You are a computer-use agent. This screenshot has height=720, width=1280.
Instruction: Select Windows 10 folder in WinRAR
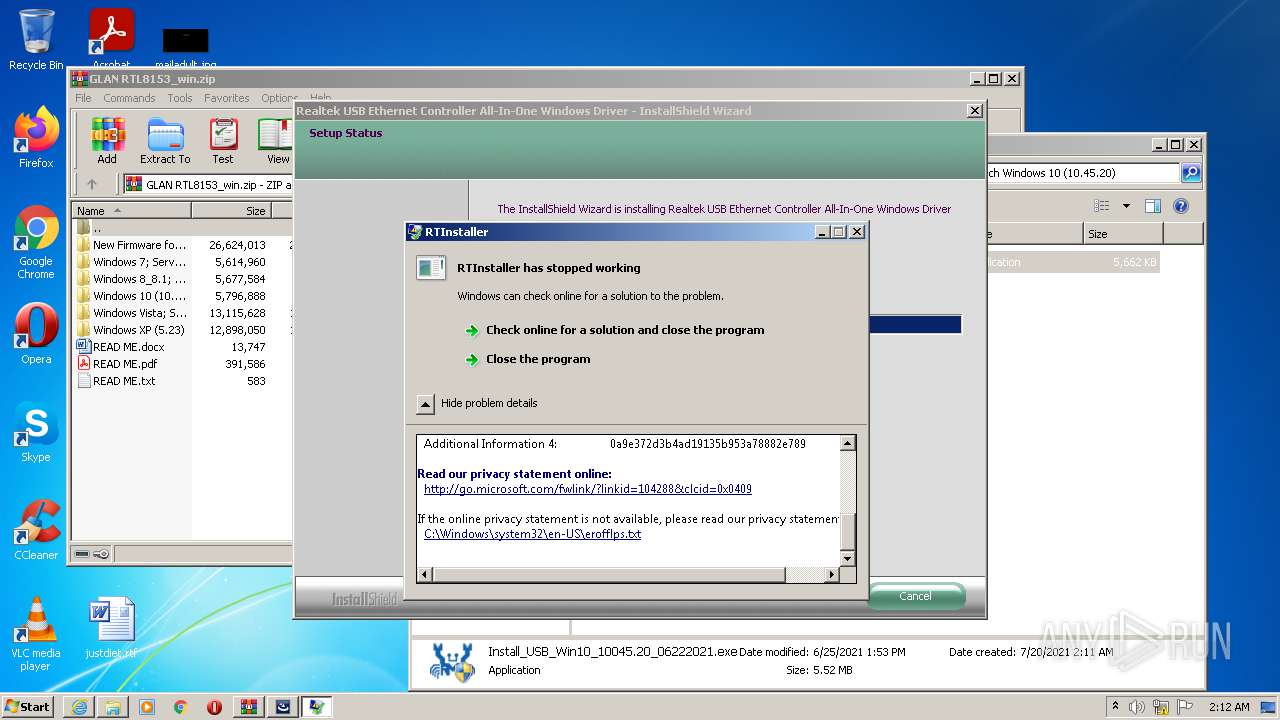point(133,296)
